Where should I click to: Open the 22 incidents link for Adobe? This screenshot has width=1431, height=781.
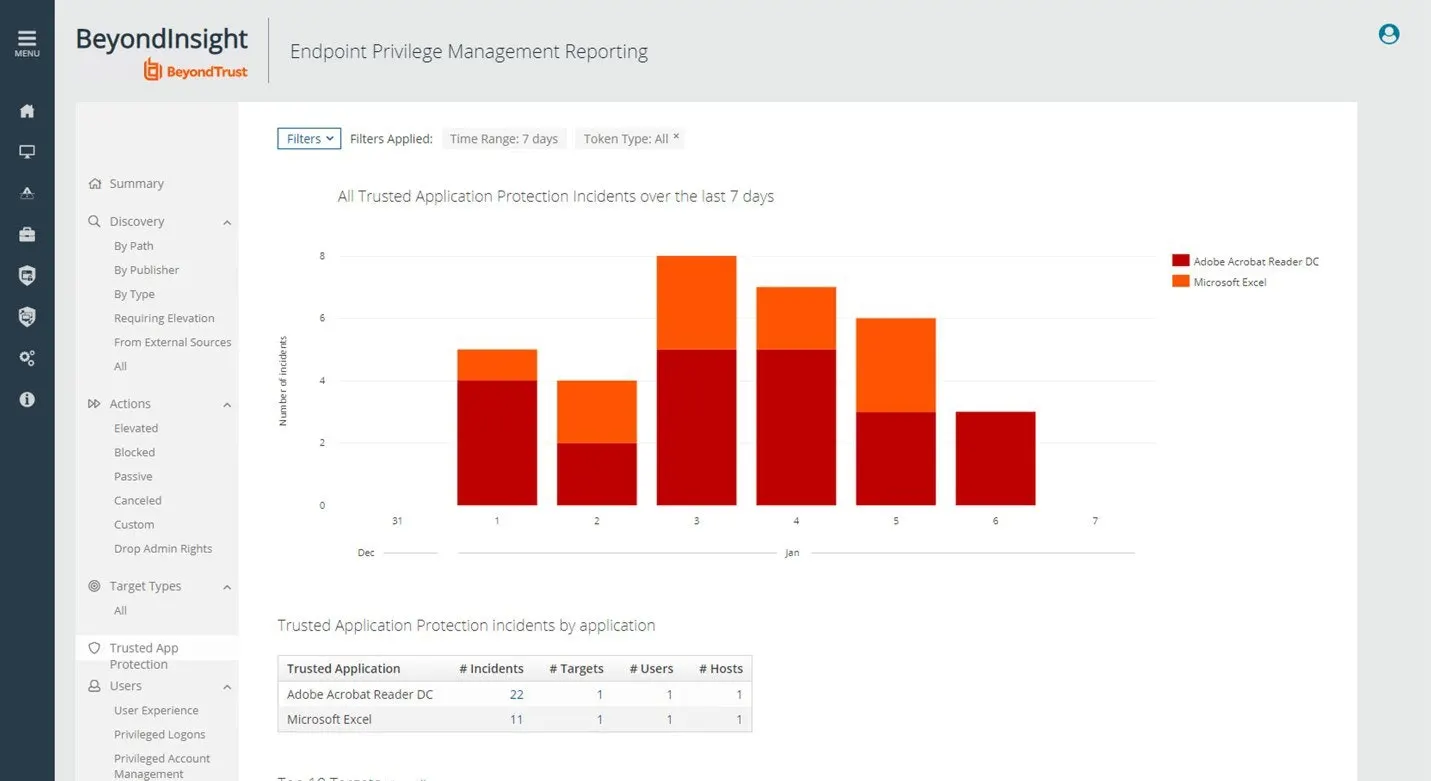pyautogui.click(x=516, y=694)
